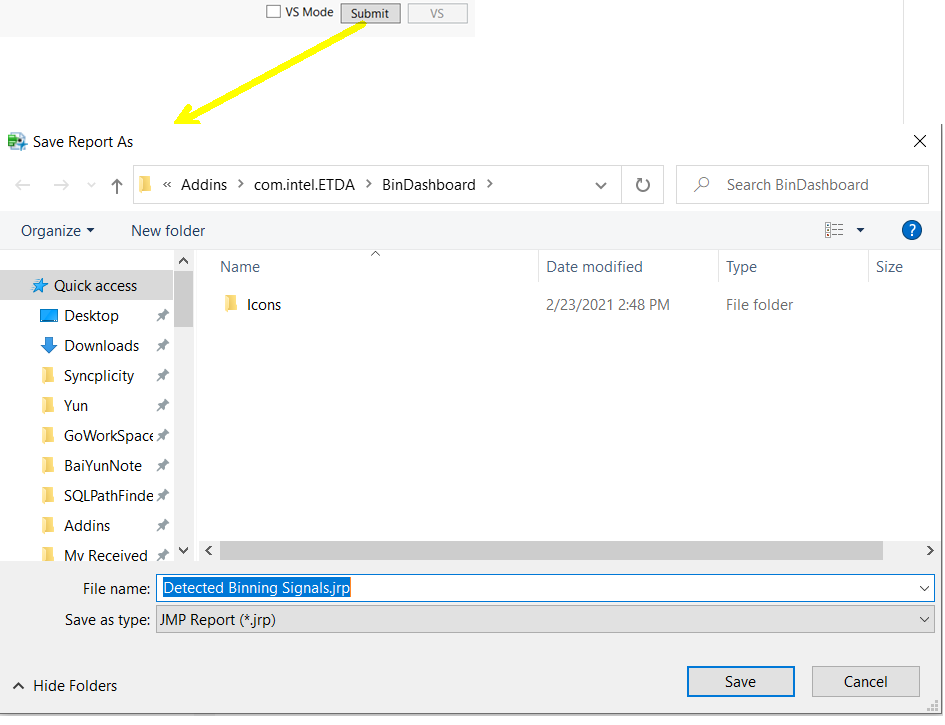Image resolution: width=945 pixels, height=725 pixels.
Task: Click the search magnifier icon
Action: (x=701, y=184)
